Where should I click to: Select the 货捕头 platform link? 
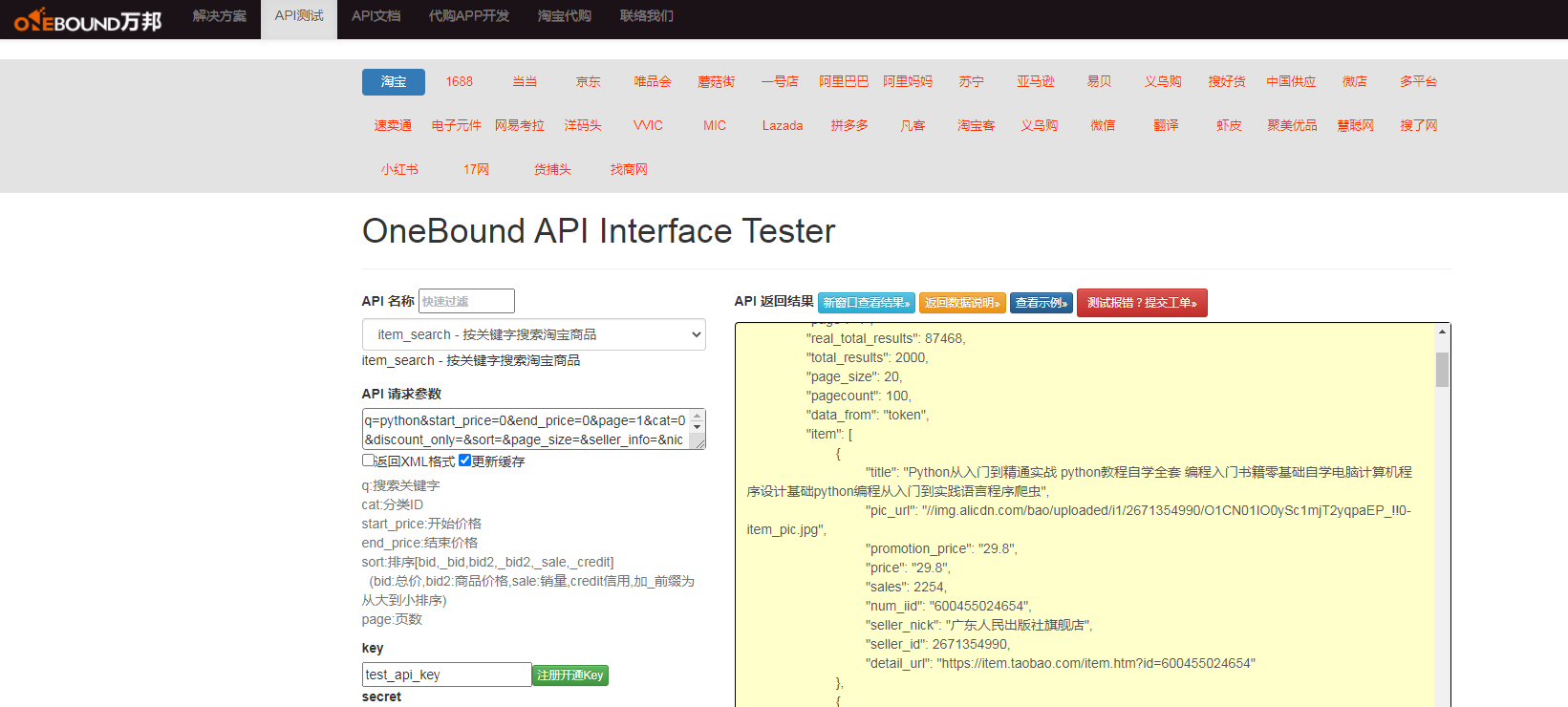point(553,170)
